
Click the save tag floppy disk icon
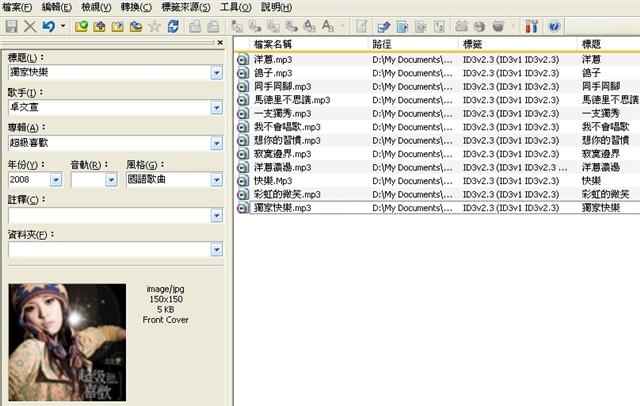point(12,25)
